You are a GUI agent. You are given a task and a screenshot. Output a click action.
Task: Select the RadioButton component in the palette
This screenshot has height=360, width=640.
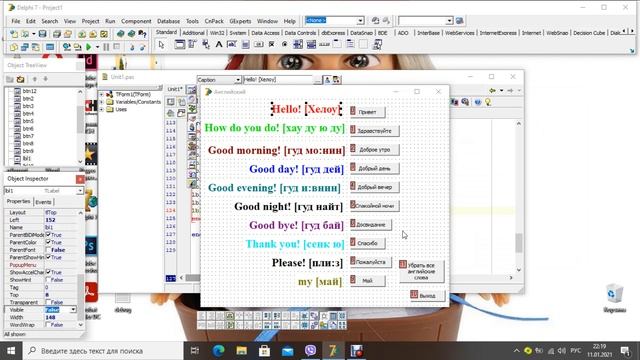284,44
